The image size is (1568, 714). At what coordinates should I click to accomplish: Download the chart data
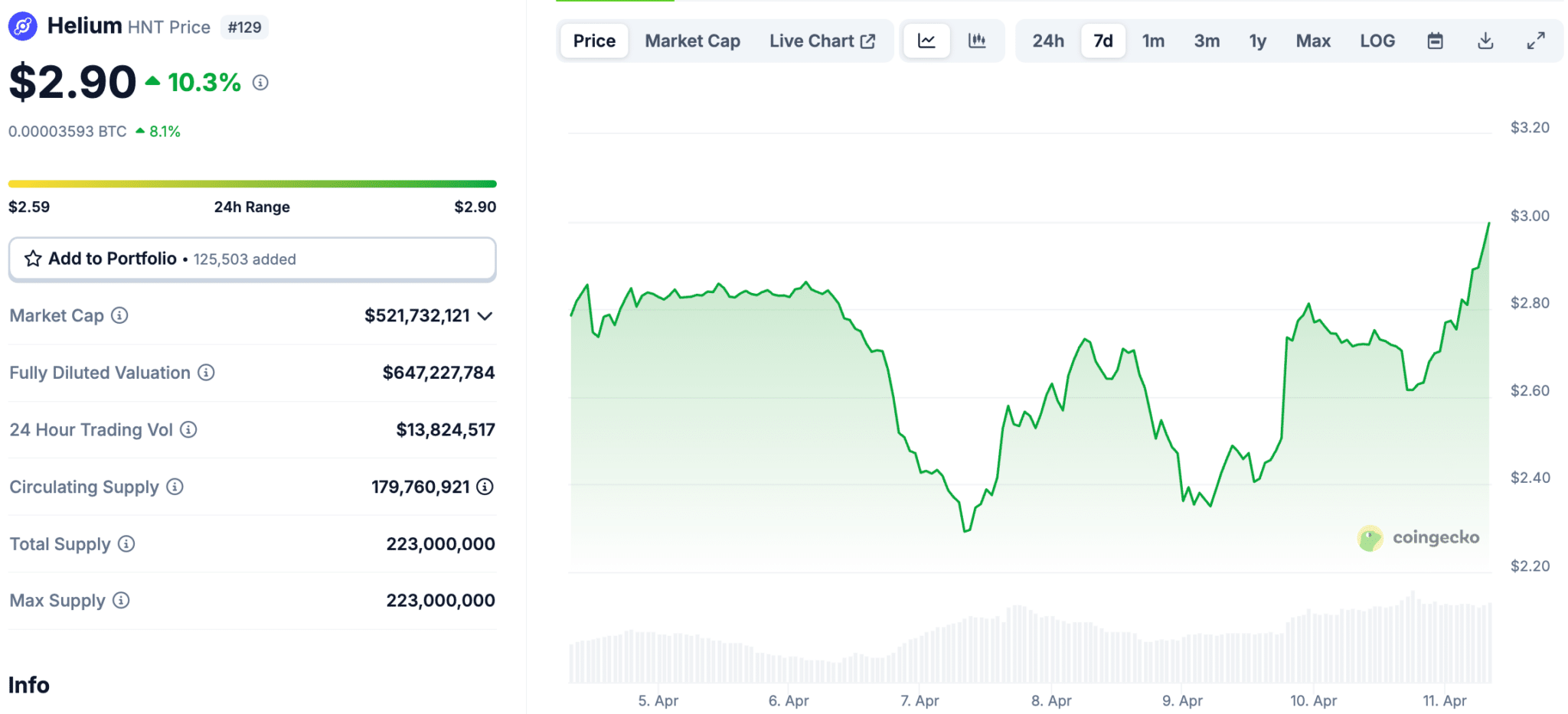pos(1485,41)
